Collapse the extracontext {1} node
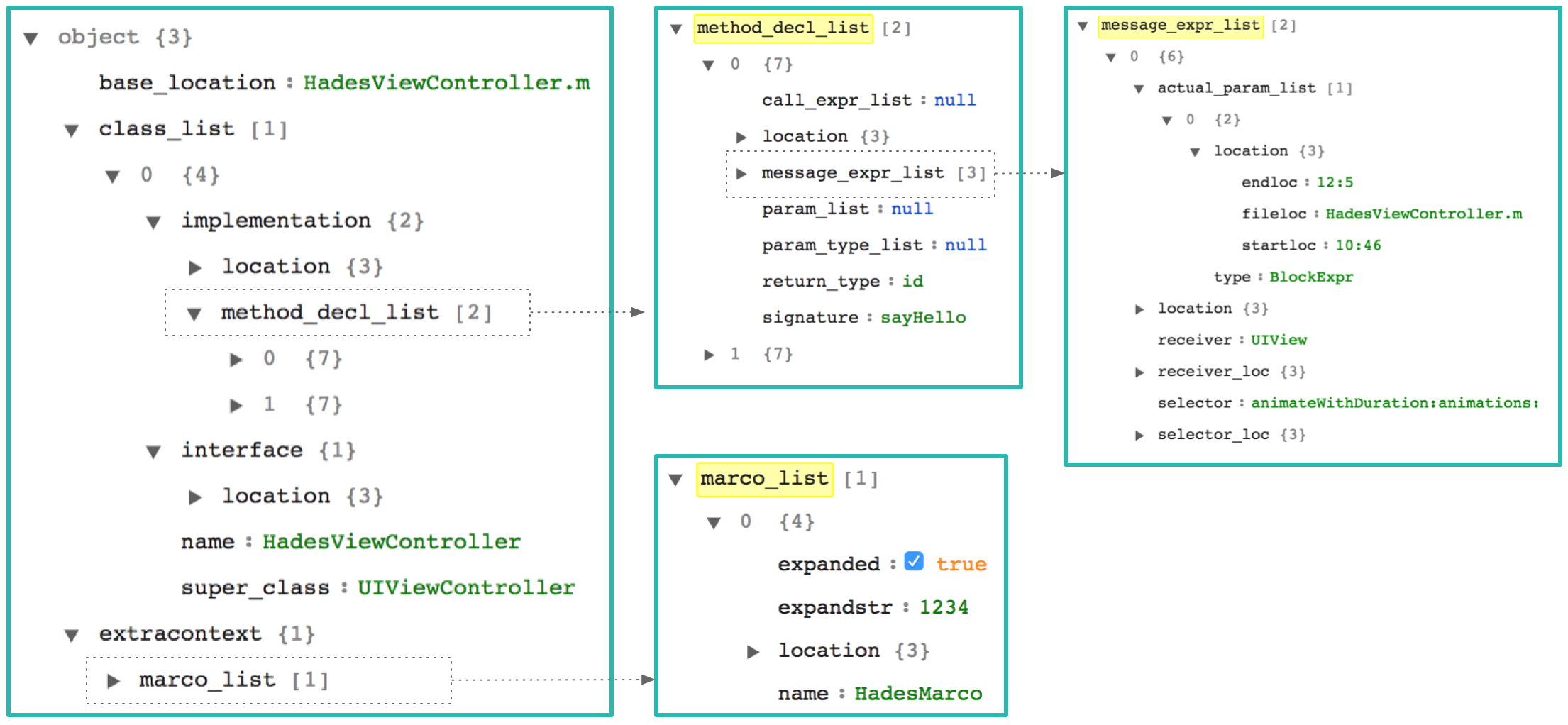1568x725 pixels. (72, 635)
